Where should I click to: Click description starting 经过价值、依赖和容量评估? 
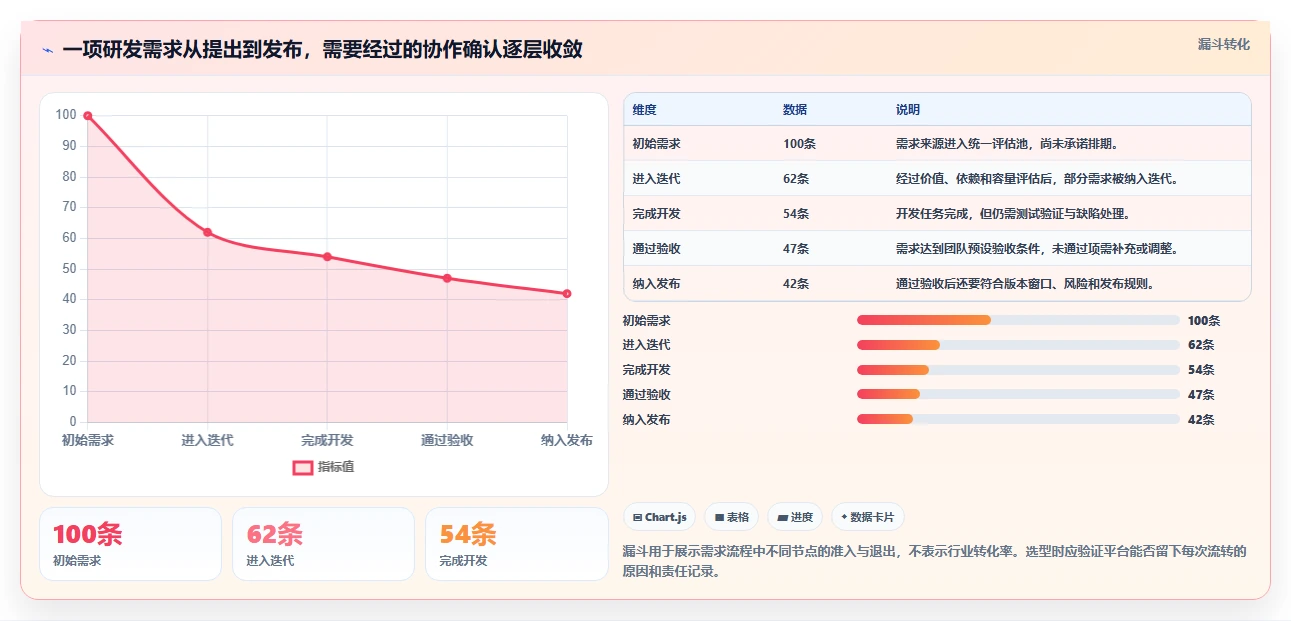[x=1039, y=179]
